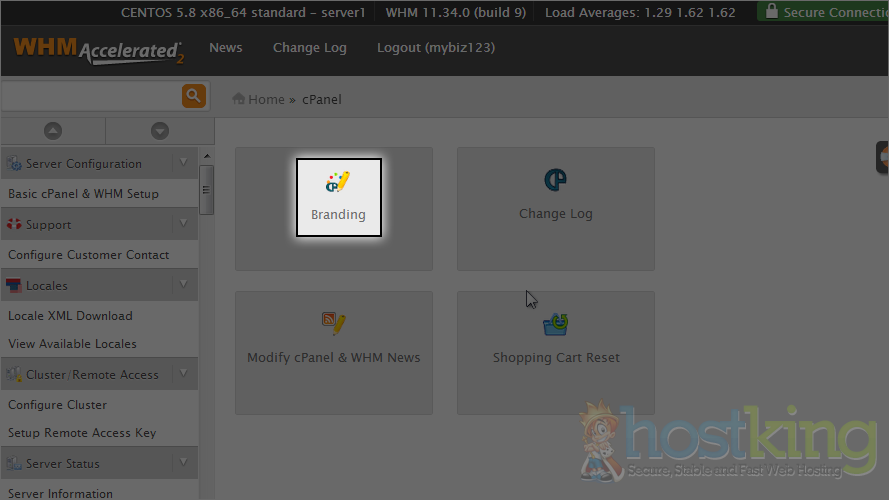Collapse the Support section arrow
The image size is (889, 500).
tap(183, 224)
